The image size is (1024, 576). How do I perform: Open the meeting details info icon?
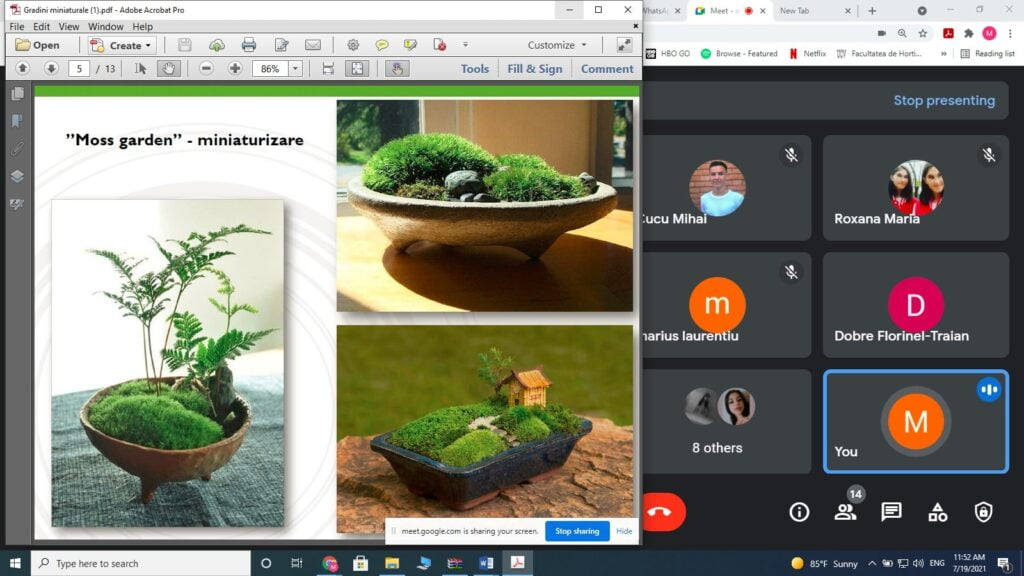pyautogui.click(x=799, y=512)
